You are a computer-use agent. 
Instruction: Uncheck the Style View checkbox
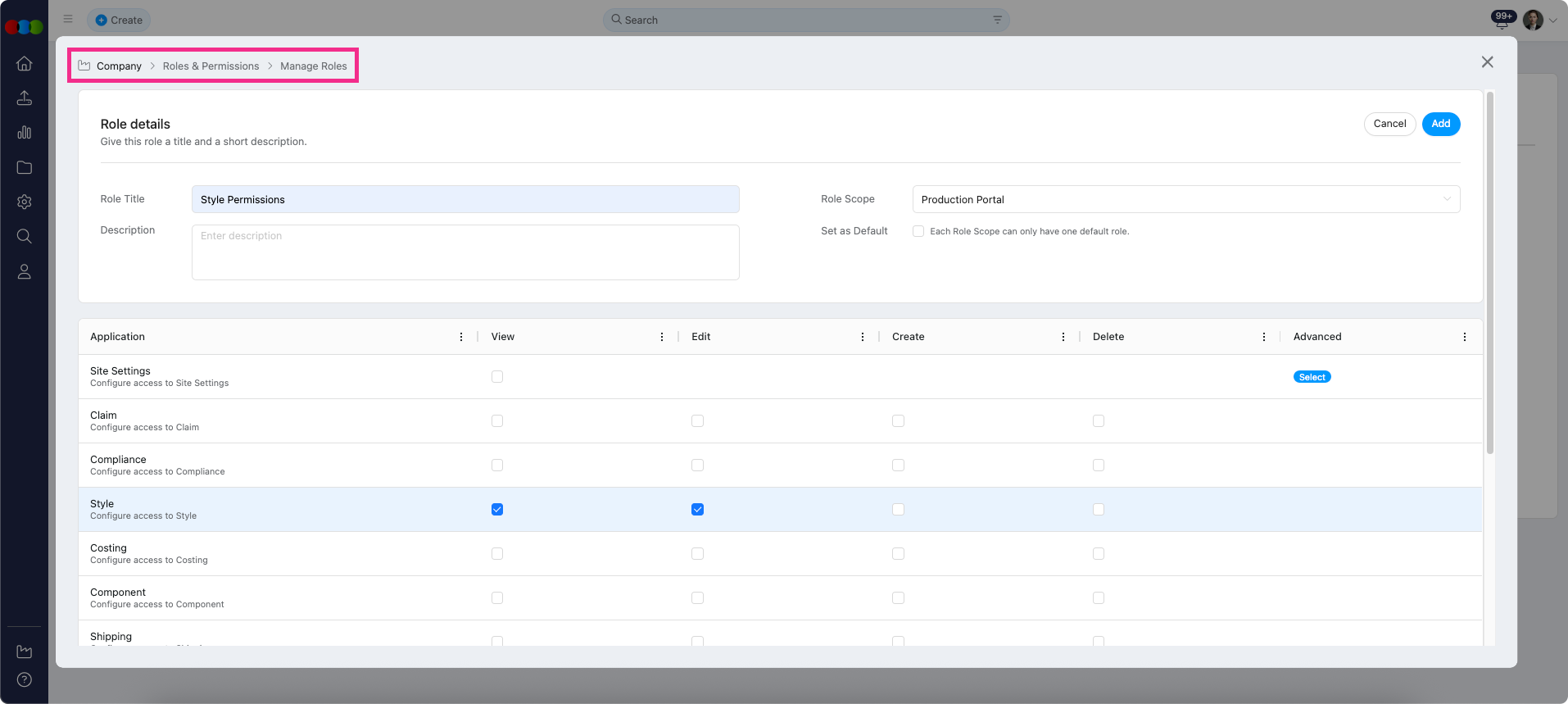click(x=497, y=510)
